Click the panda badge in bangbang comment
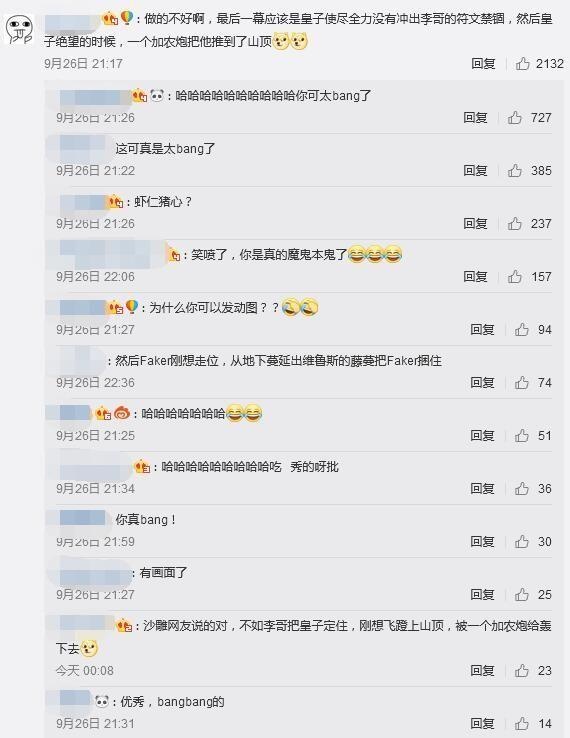Viewport: 570px width, 738px height. tap(102, 701)
